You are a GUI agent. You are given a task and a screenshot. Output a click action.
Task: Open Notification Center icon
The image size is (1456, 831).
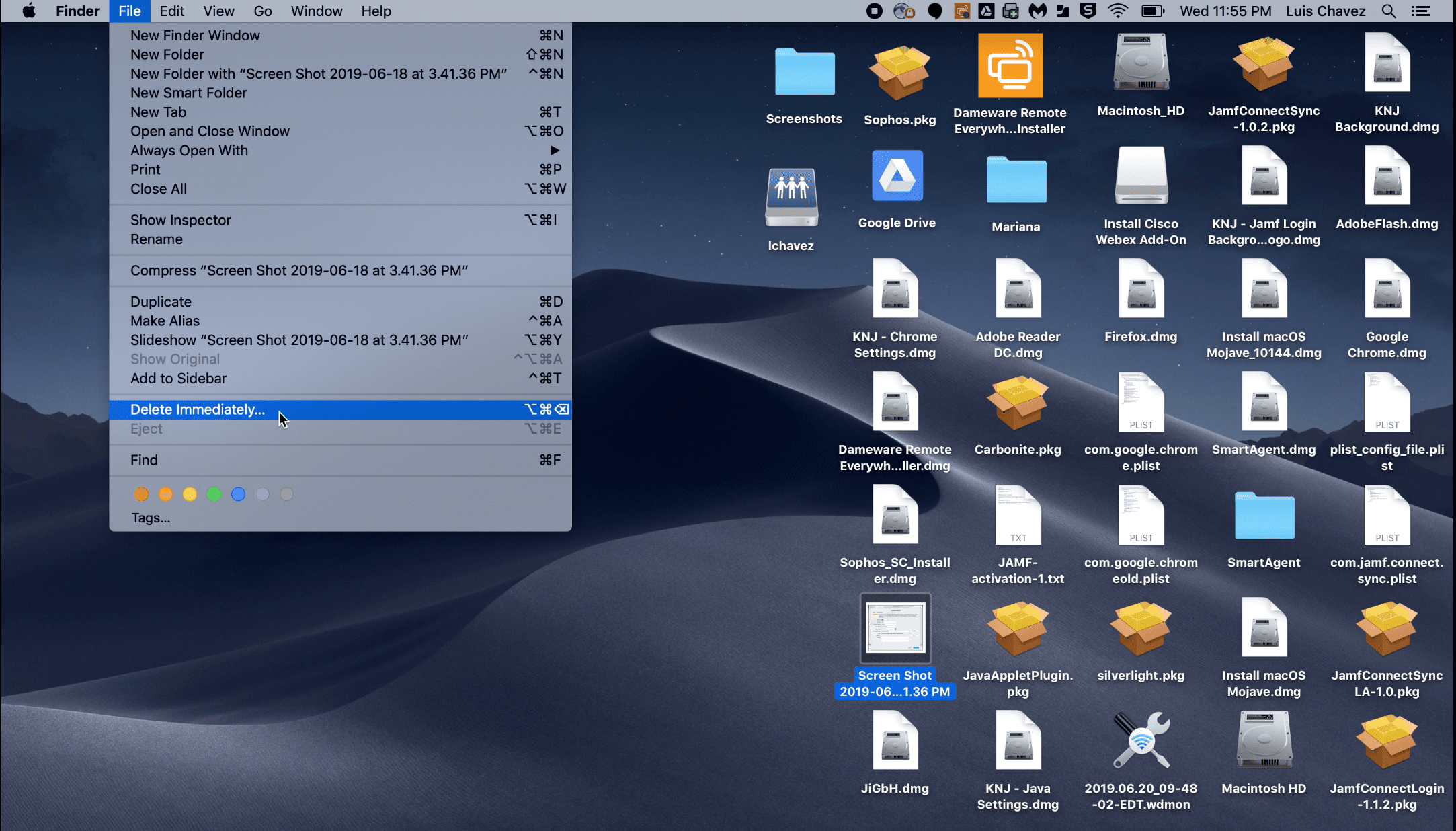coord(1420,11)
